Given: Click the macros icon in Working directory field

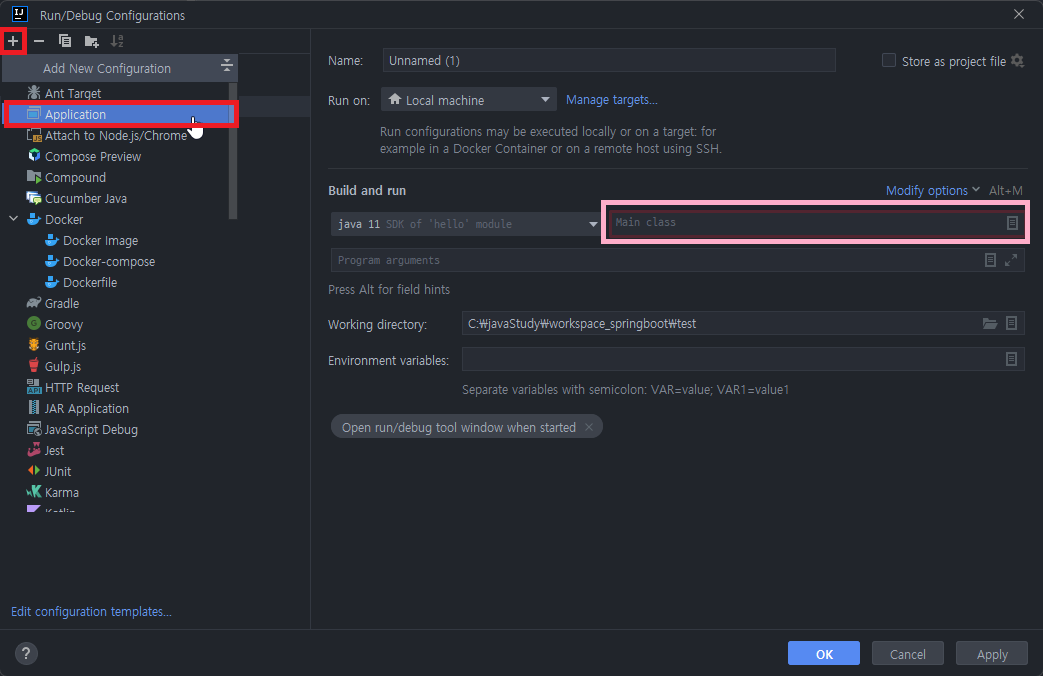Looking at the screenshot, I should (x=1011, y=323).
